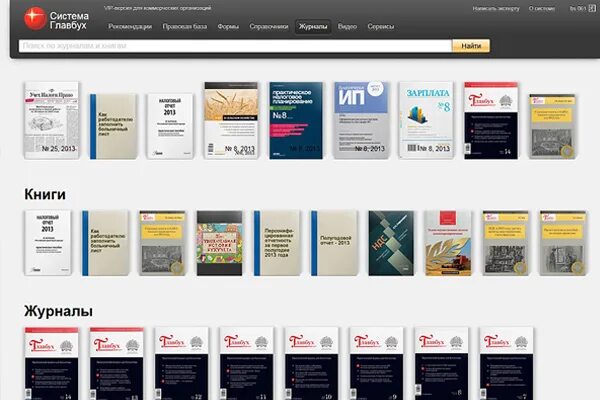The width and height of the screenshot is (600, 400).
Task: Open Главбух issue 14 in top row
Action: tap(491, 121)
